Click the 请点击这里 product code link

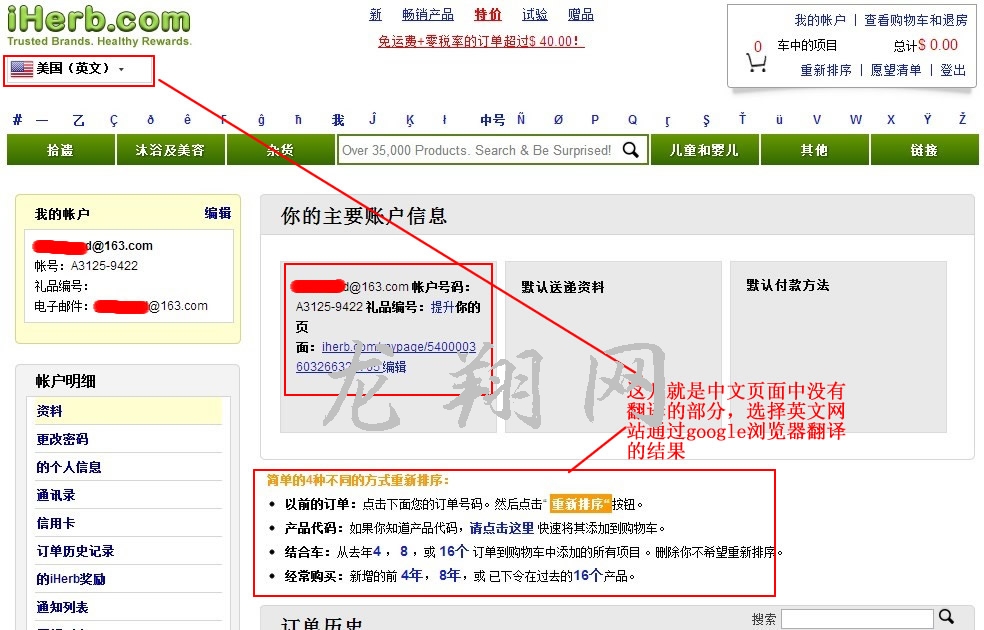[501, 528]
